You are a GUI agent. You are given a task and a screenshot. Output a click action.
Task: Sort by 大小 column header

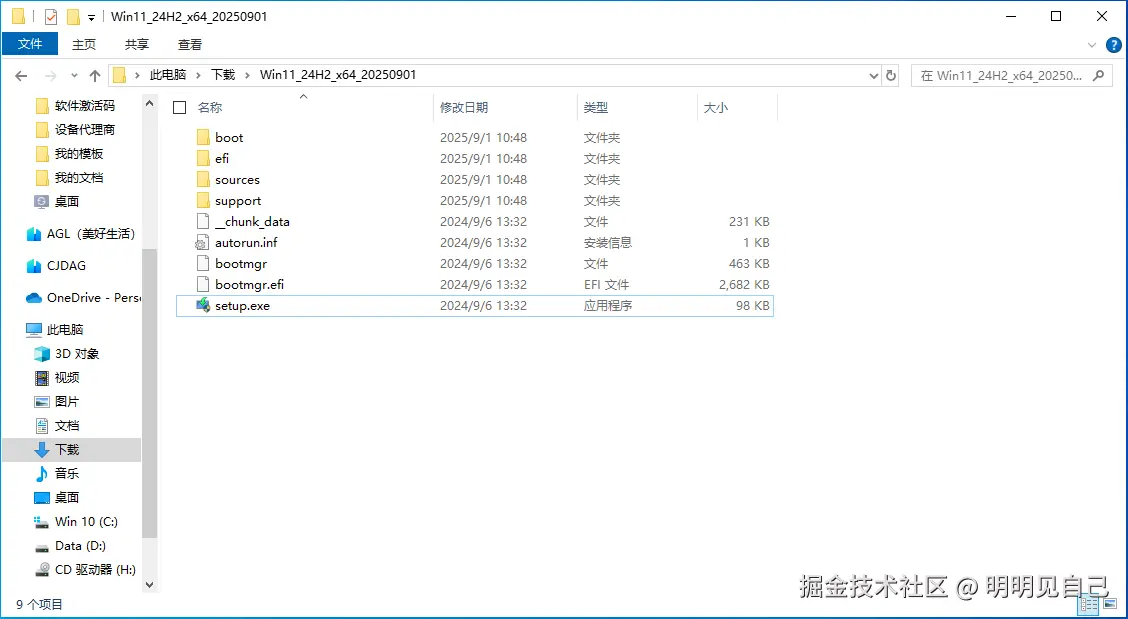click(715, 108)
